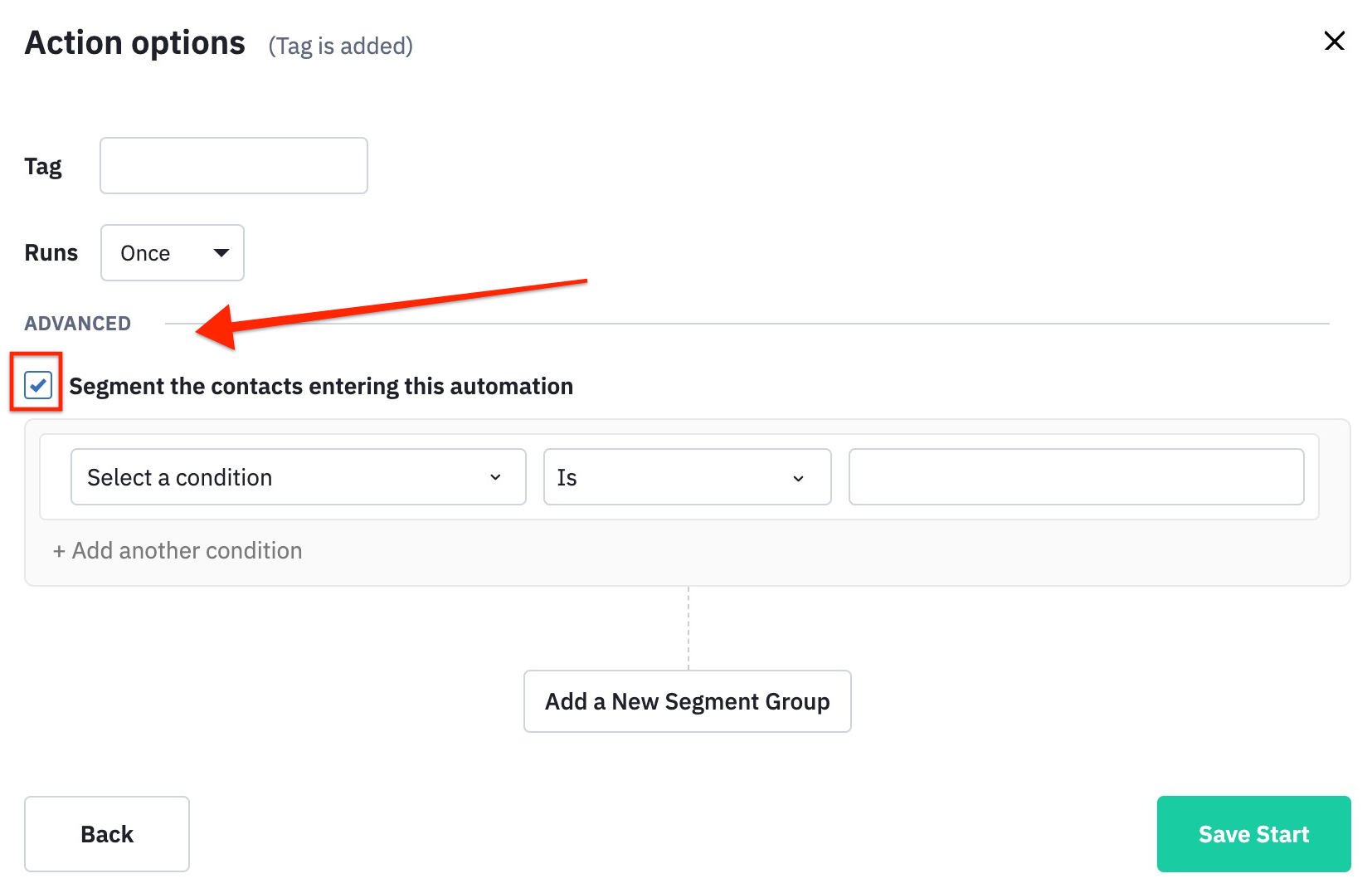Click chevron in Select a condition box

pos(495,478)
